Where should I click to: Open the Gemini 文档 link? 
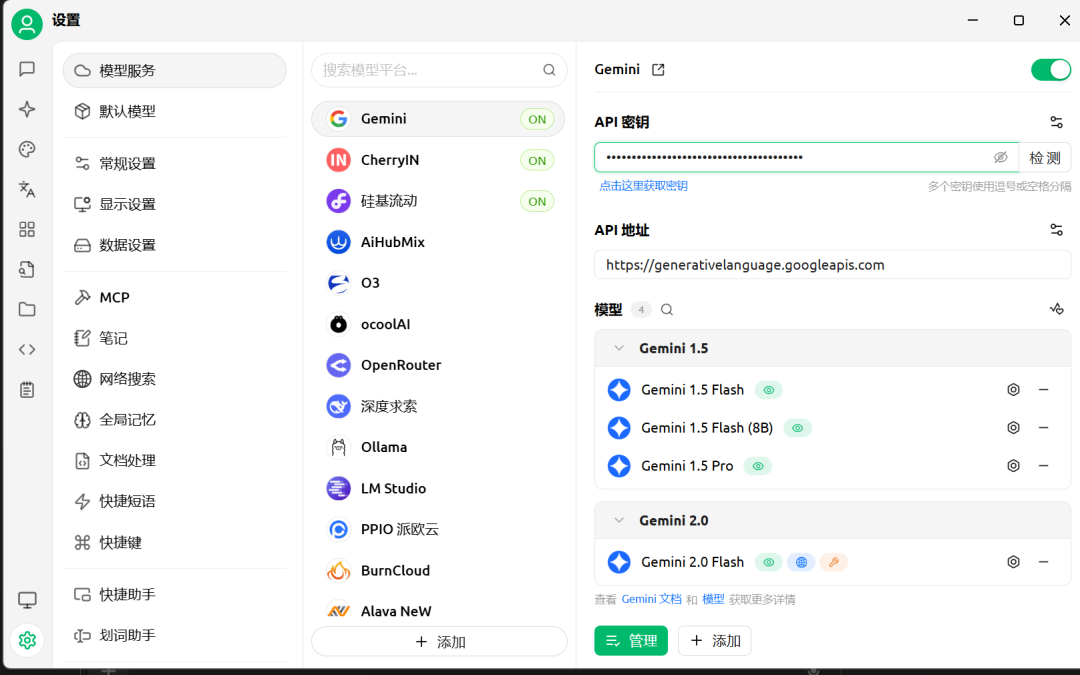pyautogui.click(x=651, y=599)
